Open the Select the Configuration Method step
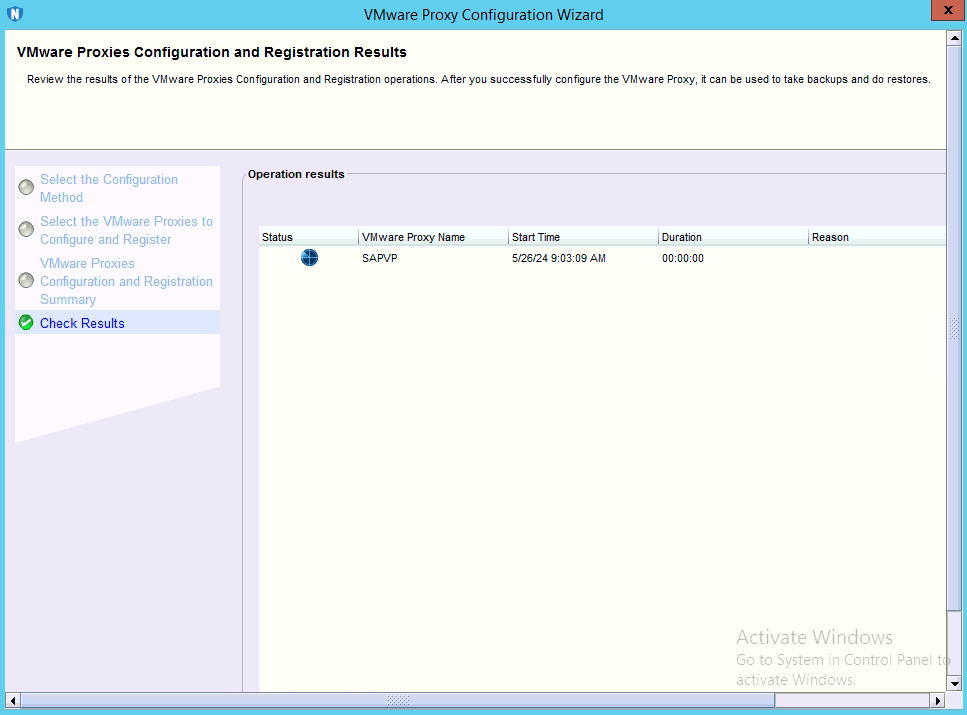 109,188
